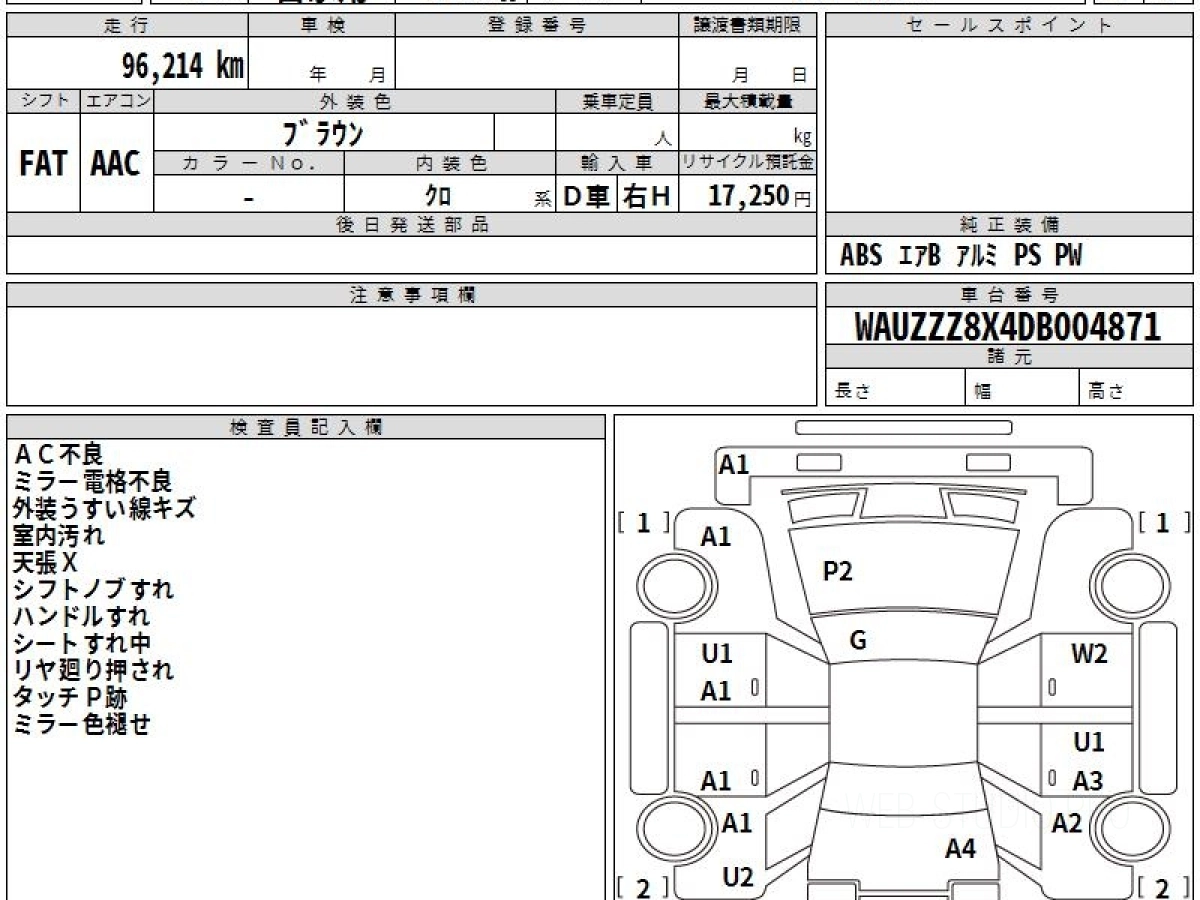Click the FAT shift value
This screenshot has height=900, width=1200.
coord(43,164)
